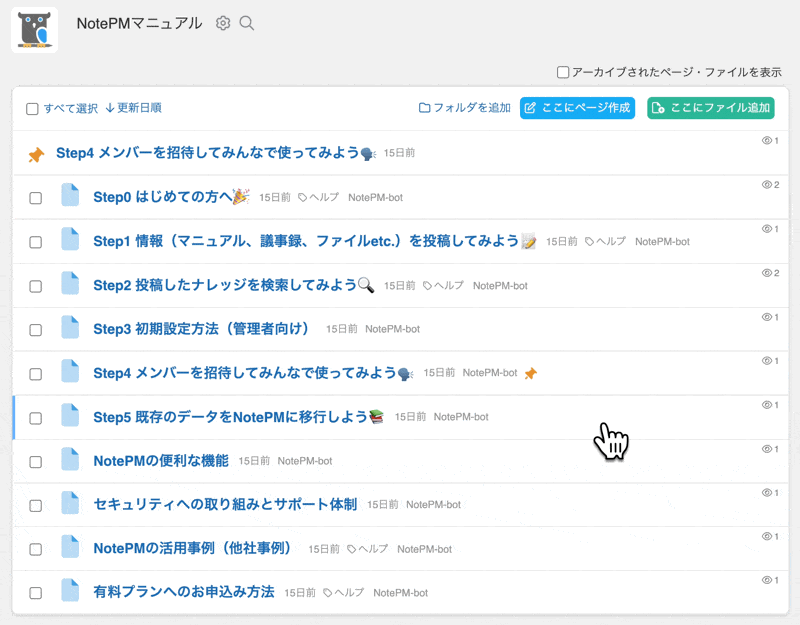Click the page icon for Step5 既存のデータ row
This screenshot has height=625, width=800.
tap(70, 415)
